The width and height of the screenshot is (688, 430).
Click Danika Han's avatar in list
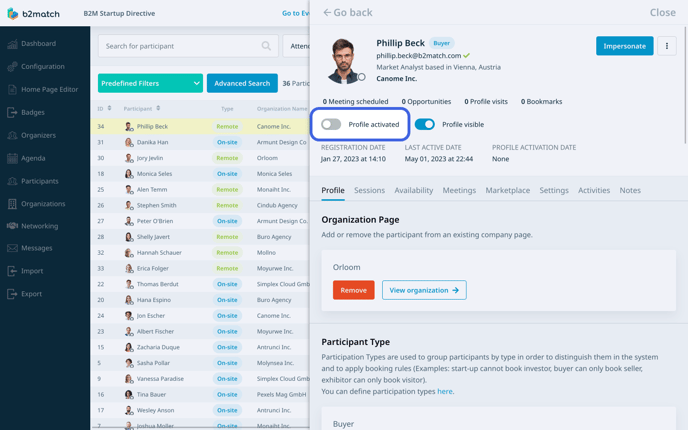pos(129,142)
